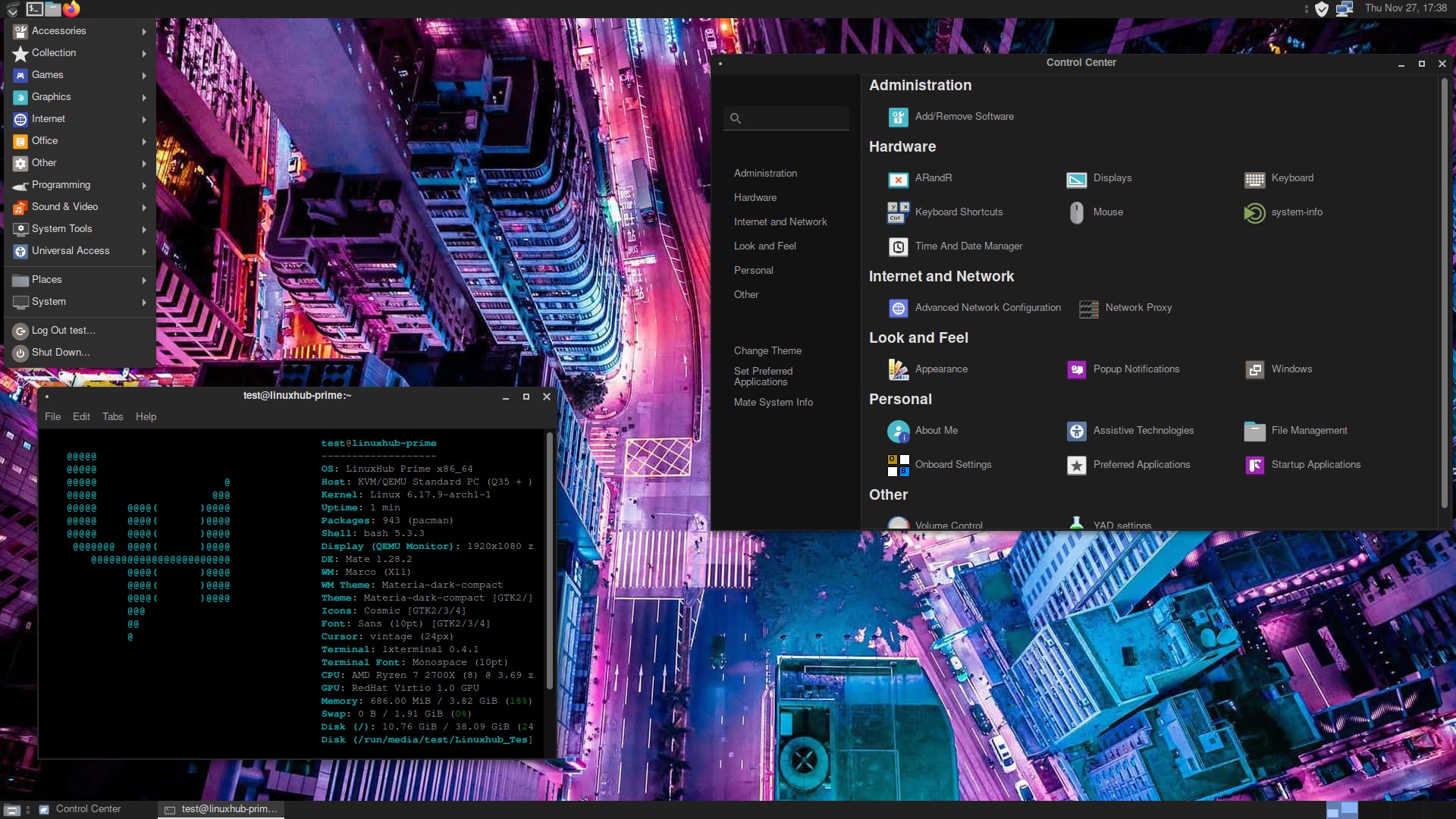The width and height of the screenshot is (1456, 819).
Task: Launch the Keyboard Shortcuts settings
Action: coord(958,212)
